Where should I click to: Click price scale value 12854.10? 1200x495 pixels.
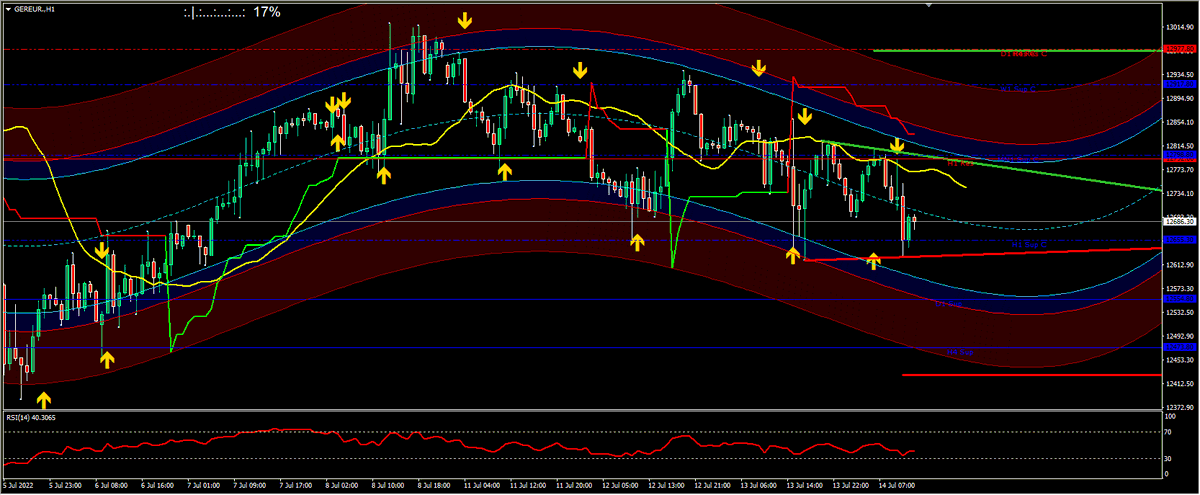point(1180,122)
